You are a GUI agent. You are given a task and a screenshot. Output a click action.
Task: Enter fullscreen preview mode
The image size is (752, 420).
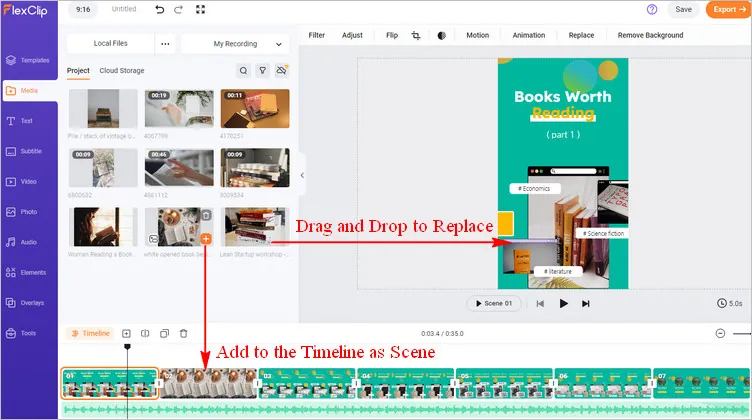pos(200,10)
